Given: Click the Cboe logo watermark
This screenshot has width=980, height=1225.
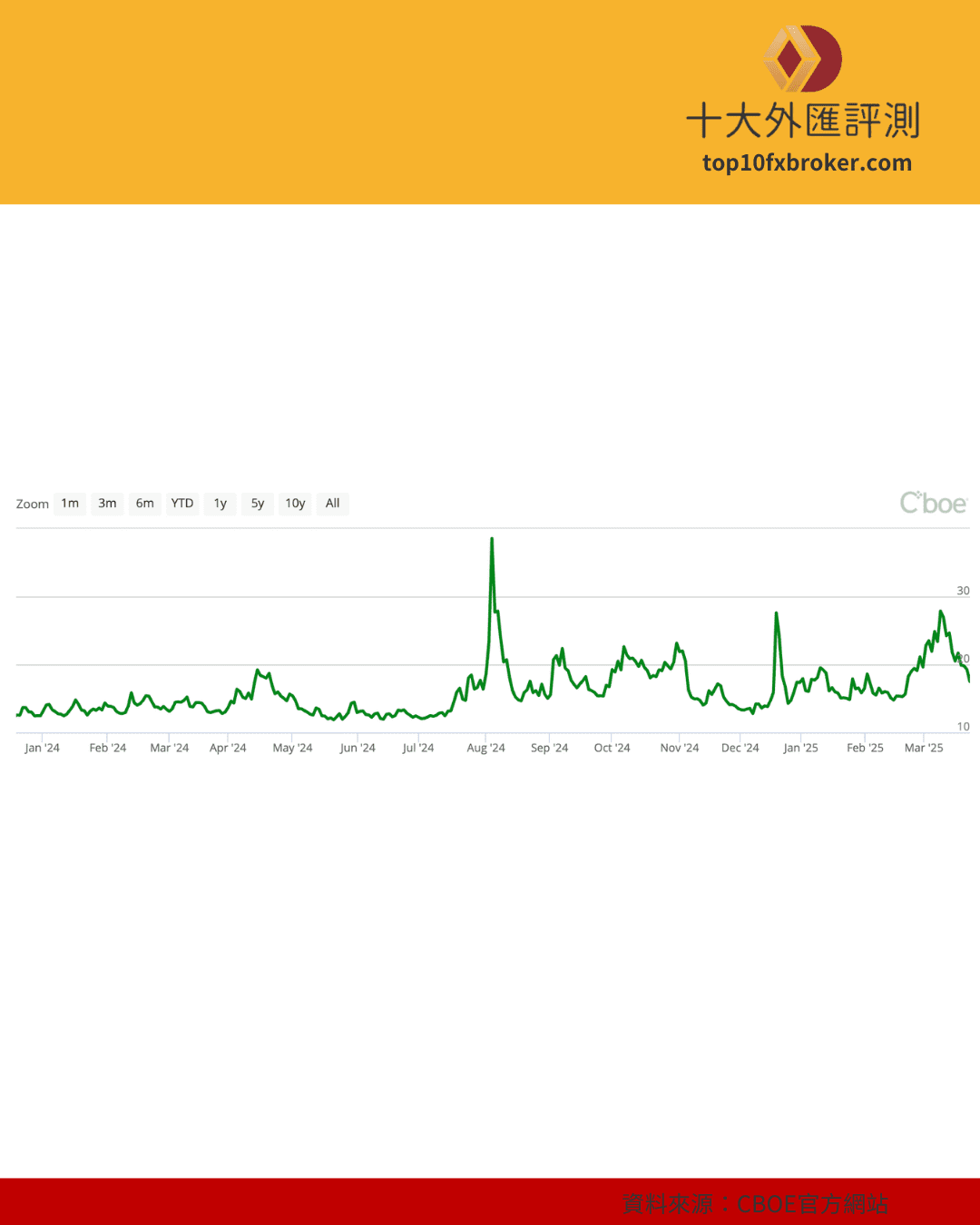Looking at the screenshot, I should tap(933, 503).
